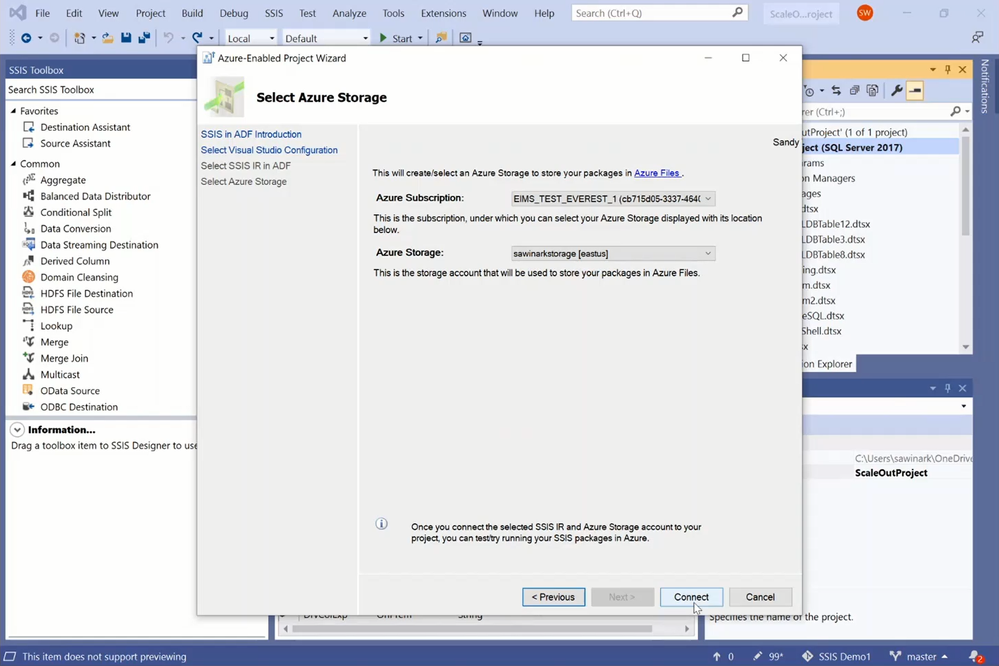Click the green Start play button
The width and height of the screenshot is (999, 666).
pos(396,38)
